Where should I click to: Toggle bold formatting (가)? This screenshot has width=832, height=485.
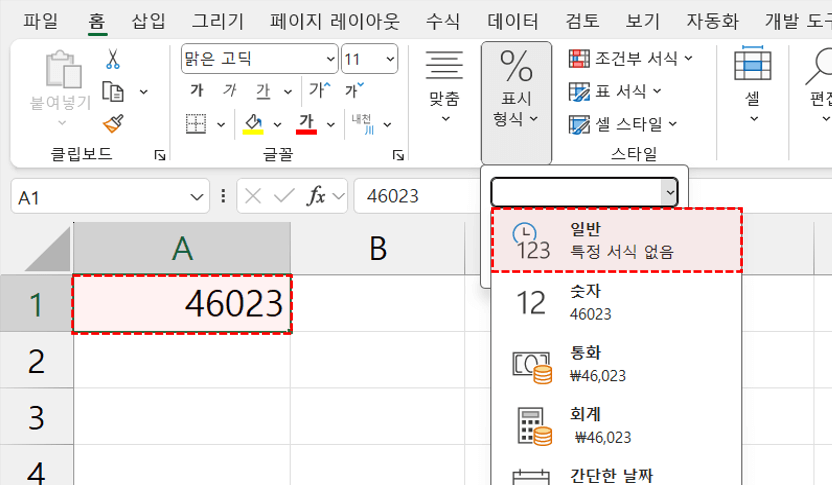(x=197, y=91)
